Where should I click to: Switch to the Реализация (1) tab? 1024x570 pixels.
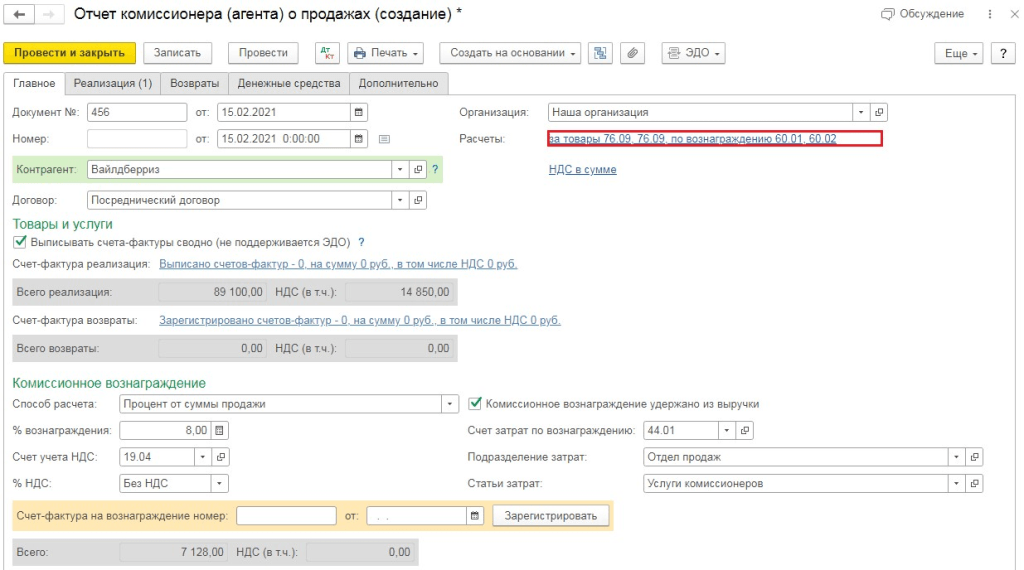pyautogui.click(x=112, y=83)
